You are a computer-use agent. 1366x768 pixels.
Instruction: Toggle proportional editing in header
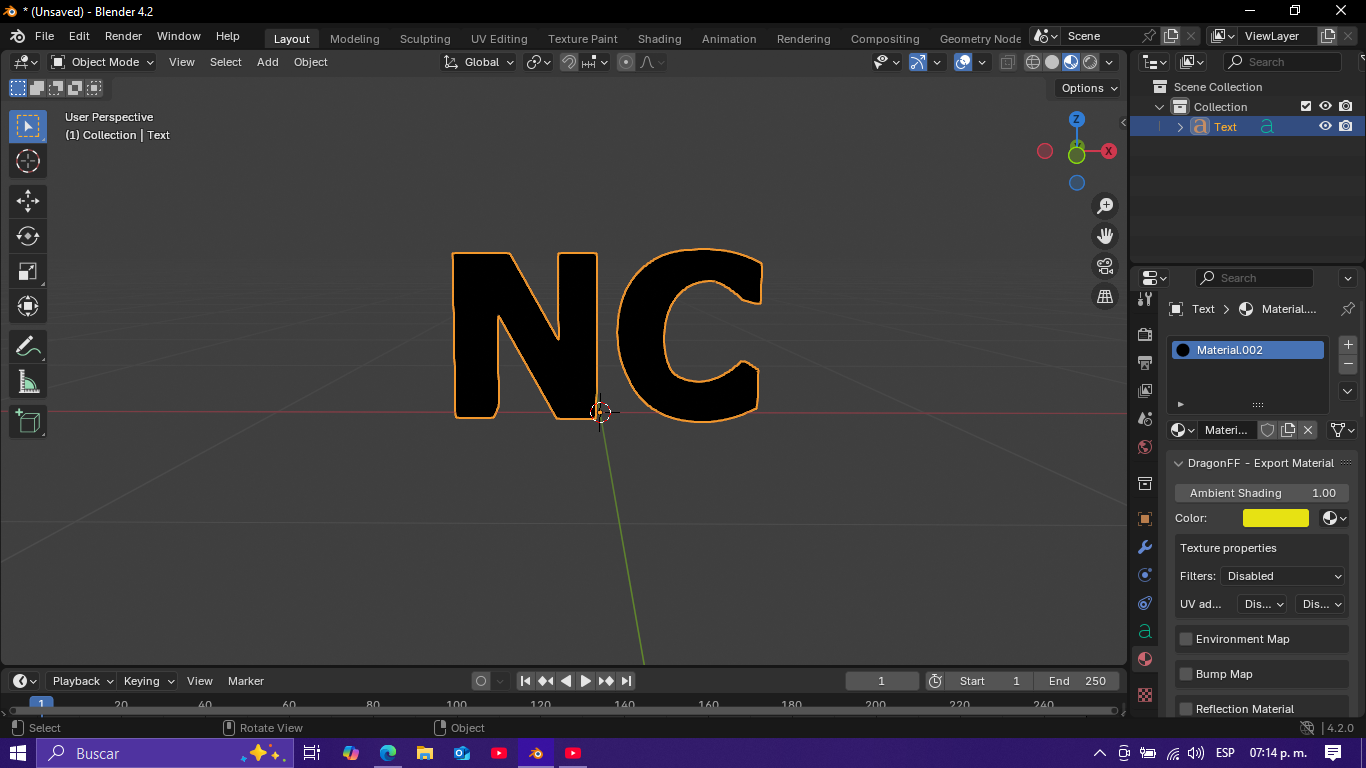pos(626,62)
